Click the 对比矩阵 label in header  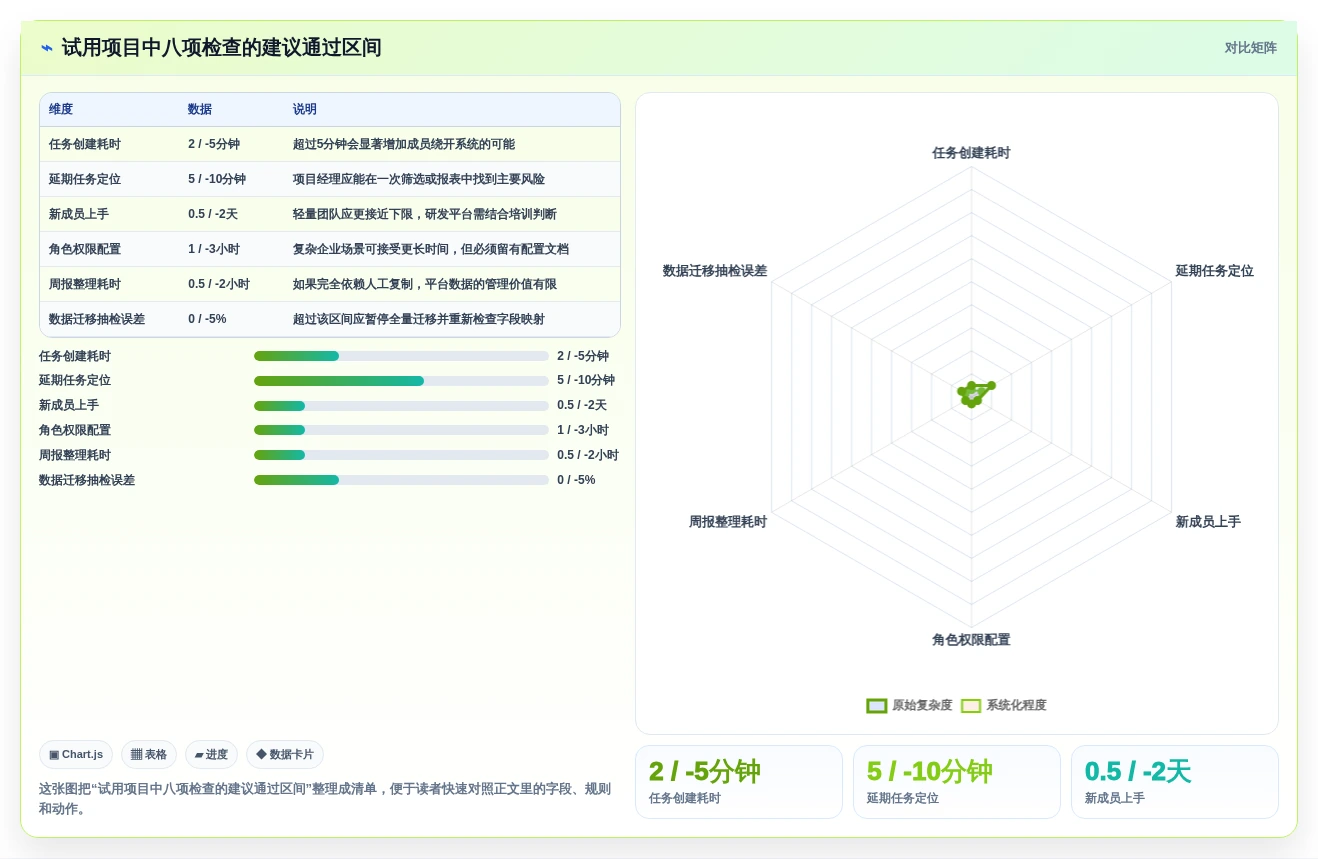[x=1250, y=48]
